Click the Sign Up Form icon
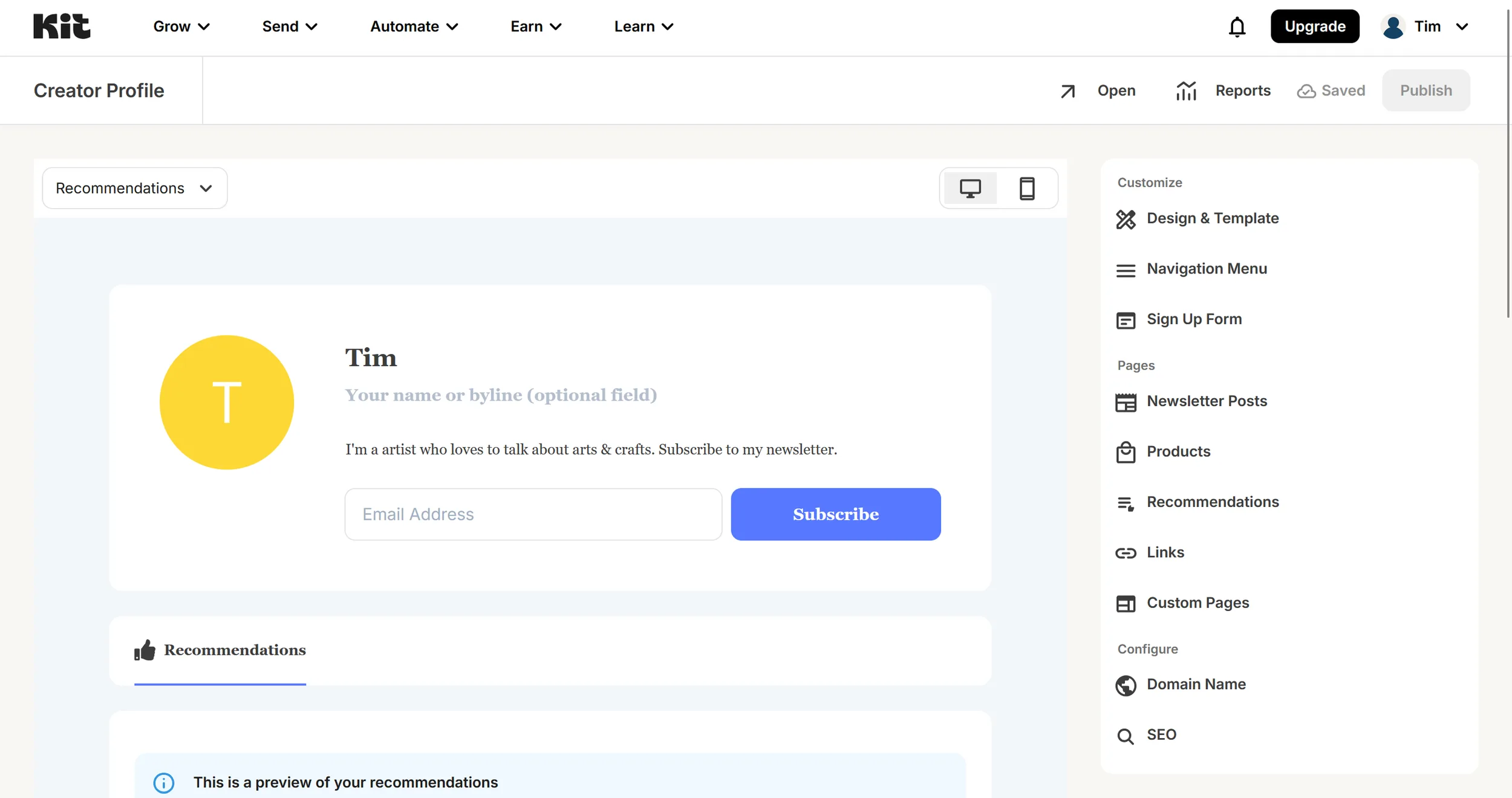The width and height of the screenshot is (1512, 798). [x=1126, y=320]
